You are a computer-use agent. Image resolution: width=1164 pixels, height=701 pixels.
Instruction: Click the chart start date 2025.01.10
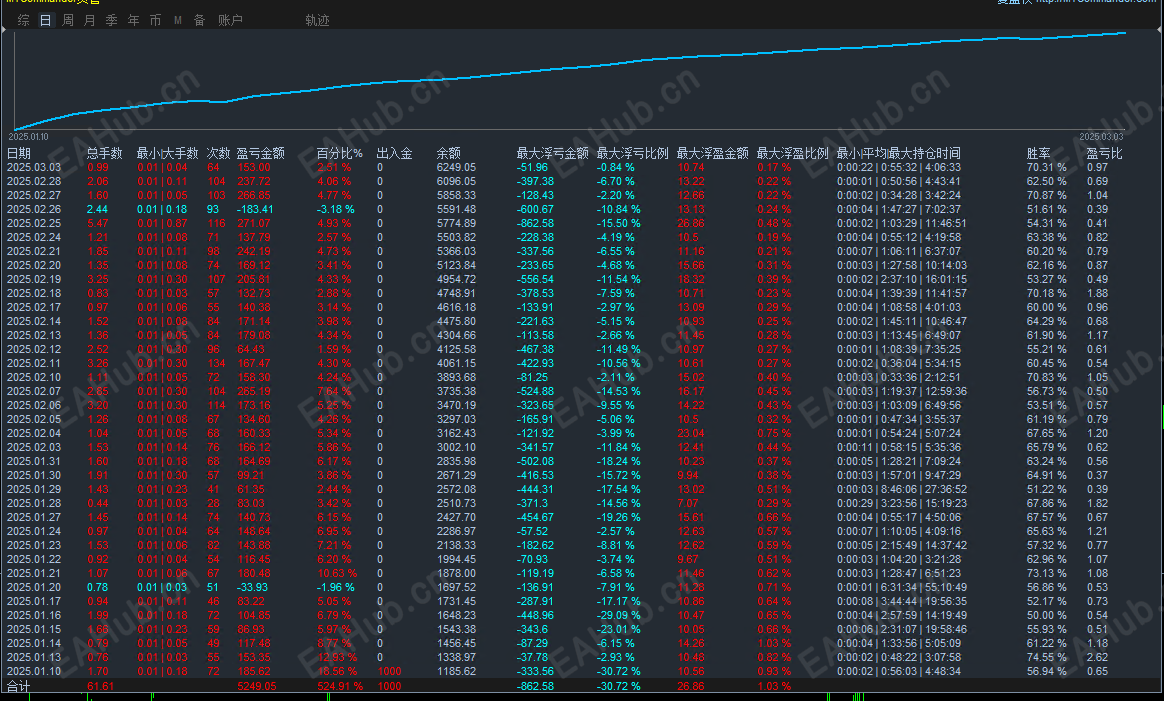tap(28, 137)
